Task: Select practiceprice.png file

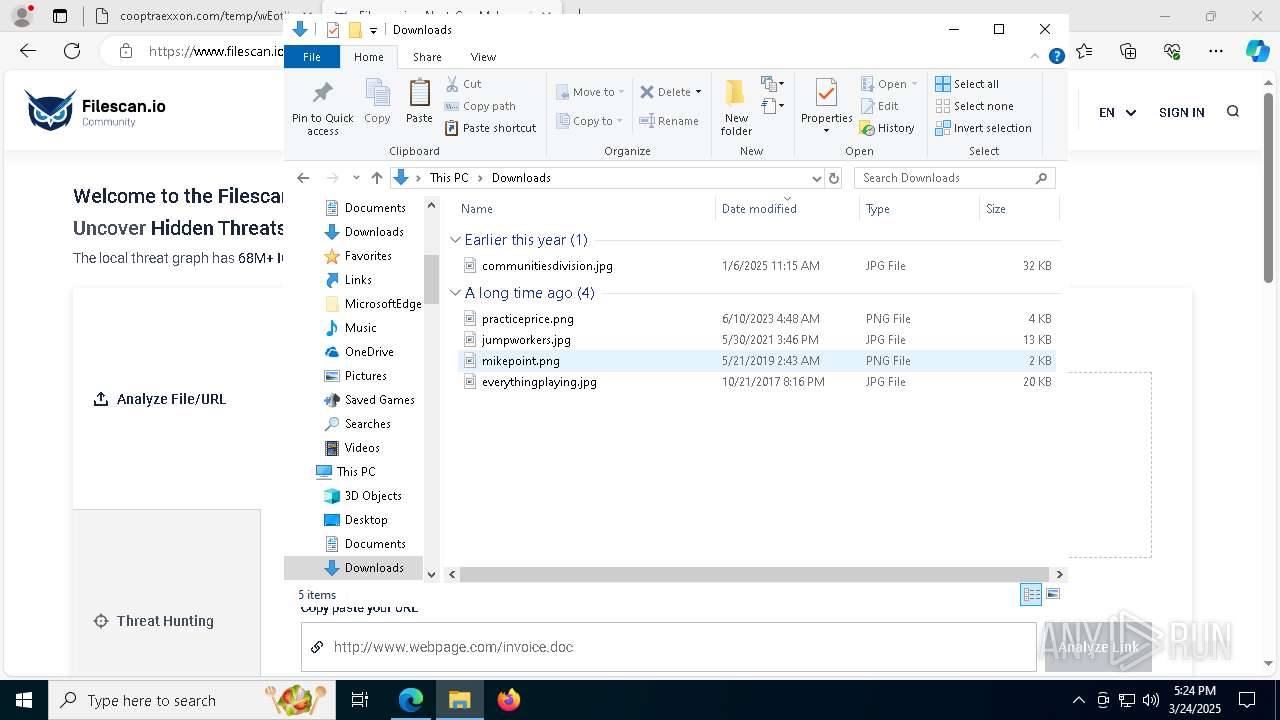Action: pos(527,319)
